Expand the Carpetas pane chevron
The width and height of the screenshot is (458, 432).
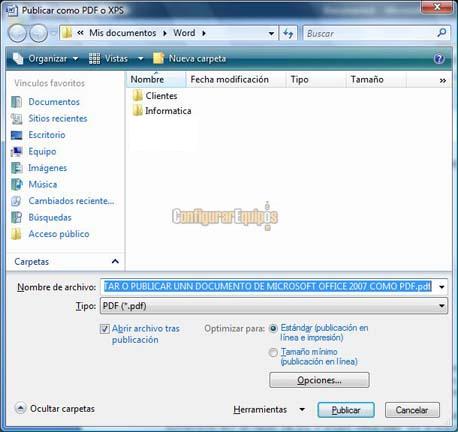(115, 261)
